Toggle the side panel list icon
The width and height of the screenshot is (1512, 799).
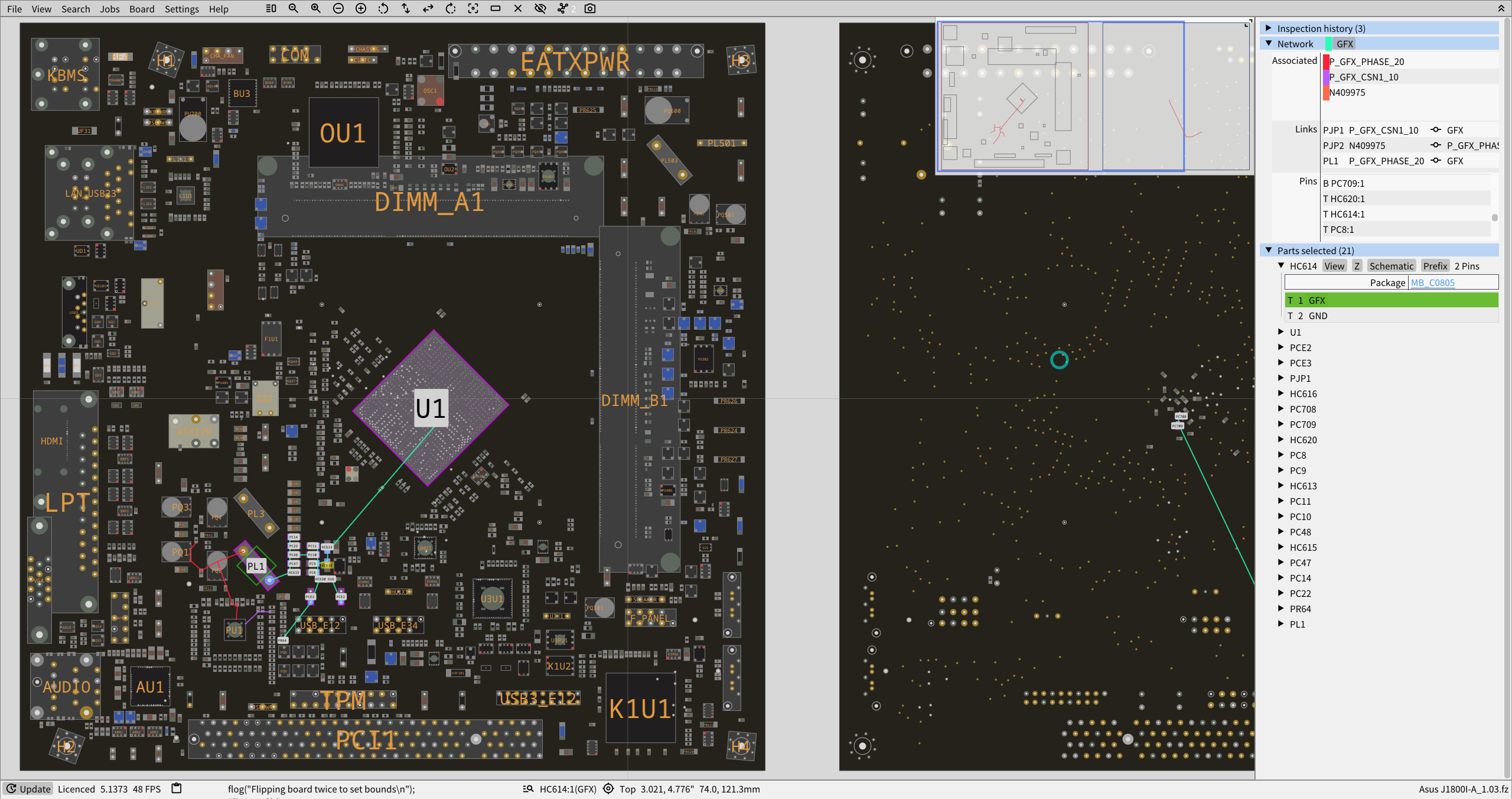pyautogui.click(x=271, y=8)
